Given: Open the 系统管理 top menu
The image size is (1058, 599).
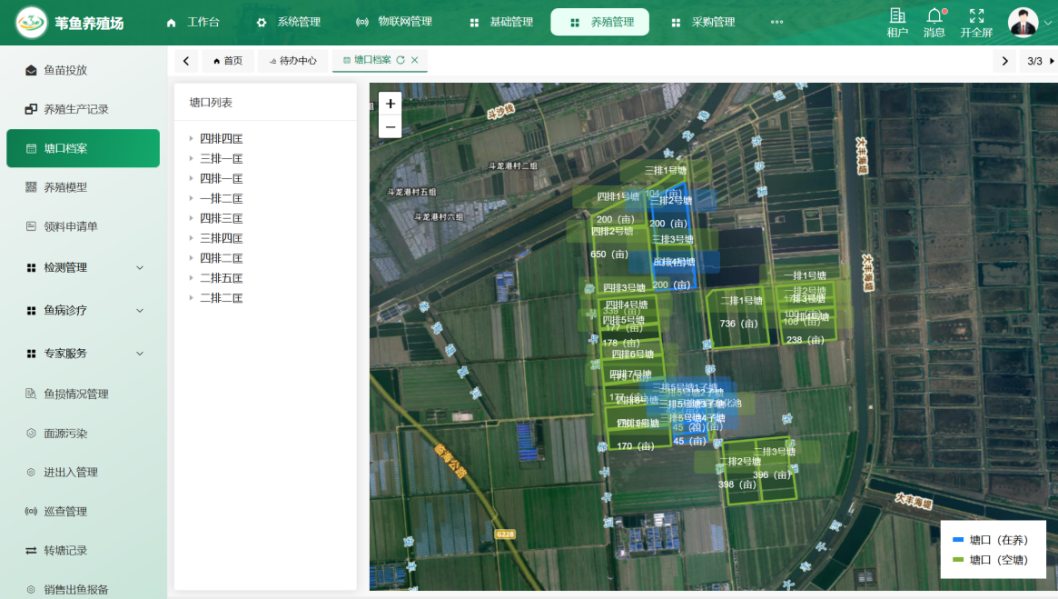Looking at the screenshot, I should coord(288,22).
